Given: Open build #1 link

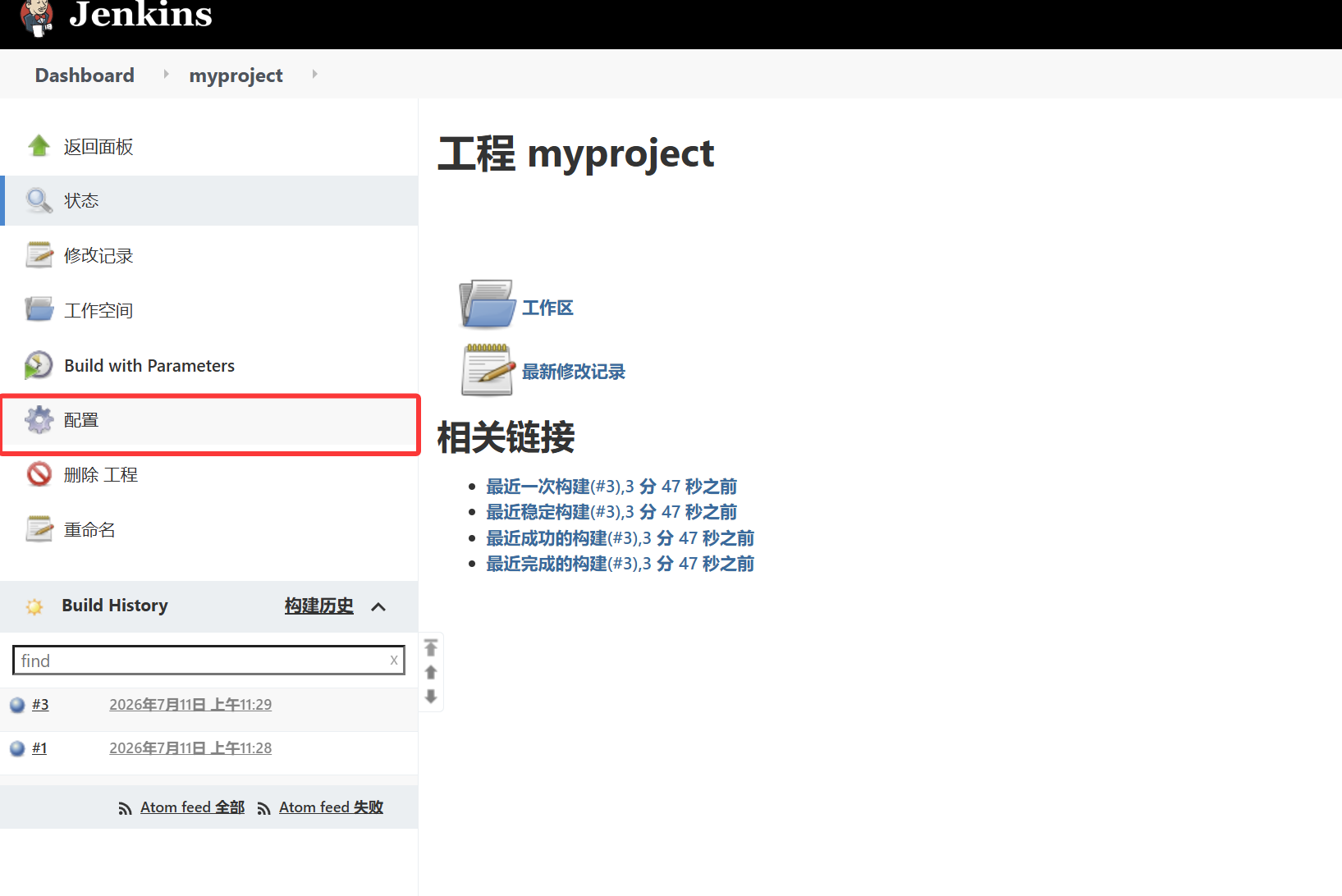Looking at the screenshot, I should [x=39, y=748].
